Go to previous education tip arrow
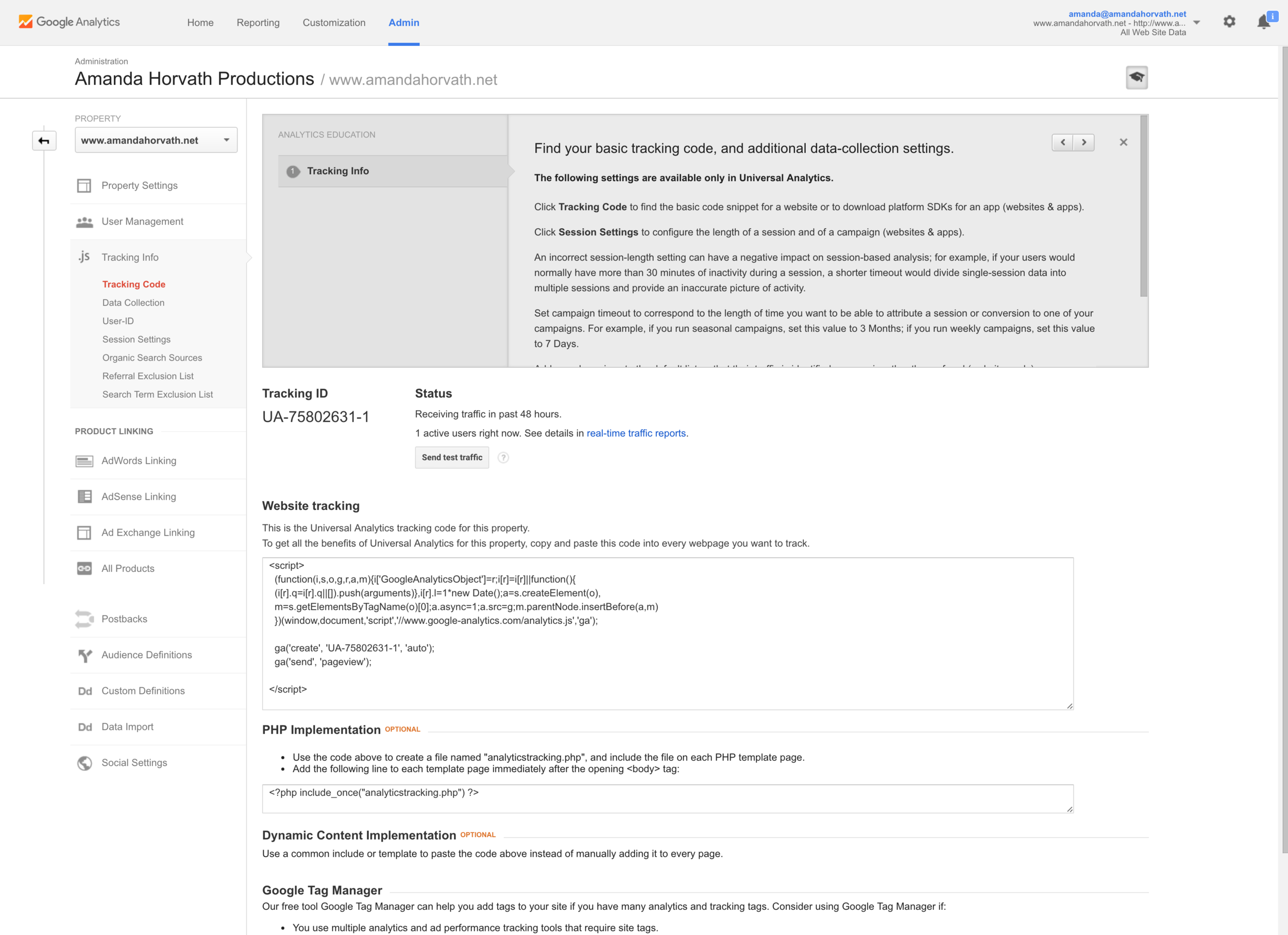The image size is (1288, 935). [x=1062, y=143]
